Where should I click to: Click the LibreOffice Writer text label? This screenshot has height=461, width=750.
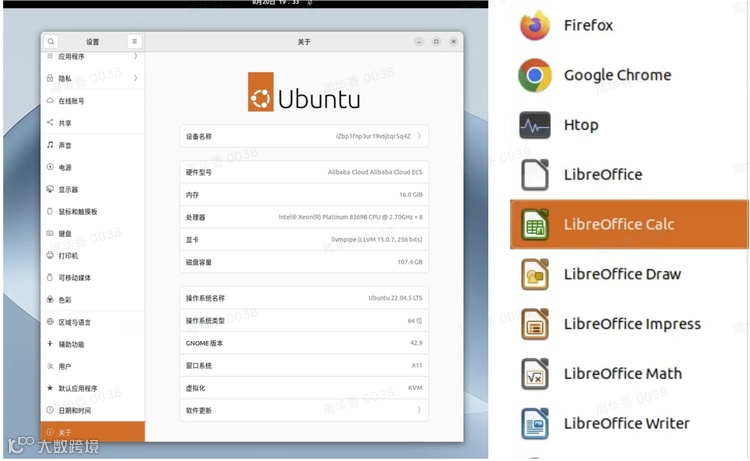point(627,423)
